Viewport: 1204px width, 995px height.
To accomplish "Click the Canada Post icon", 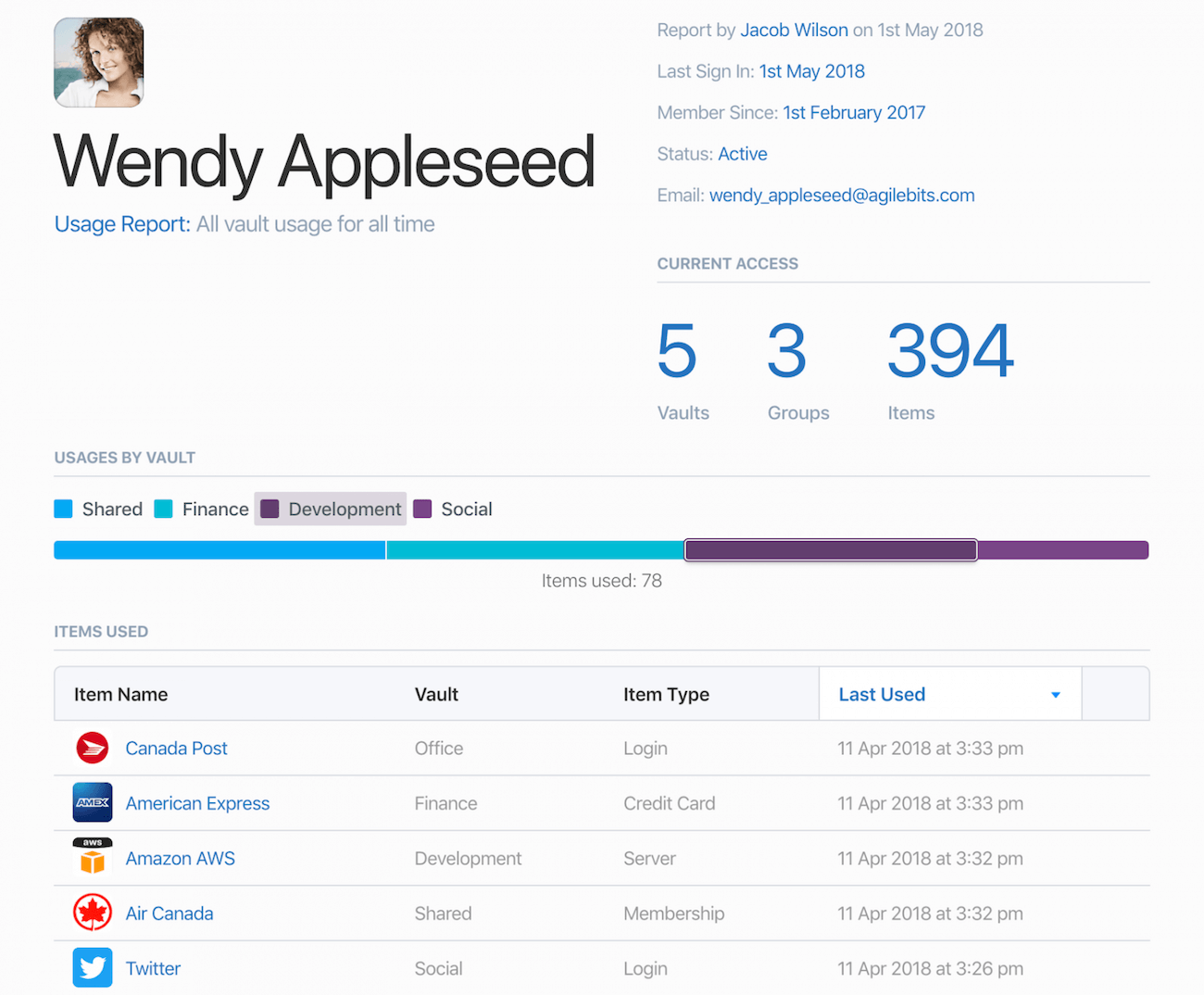I will (92, 748).
